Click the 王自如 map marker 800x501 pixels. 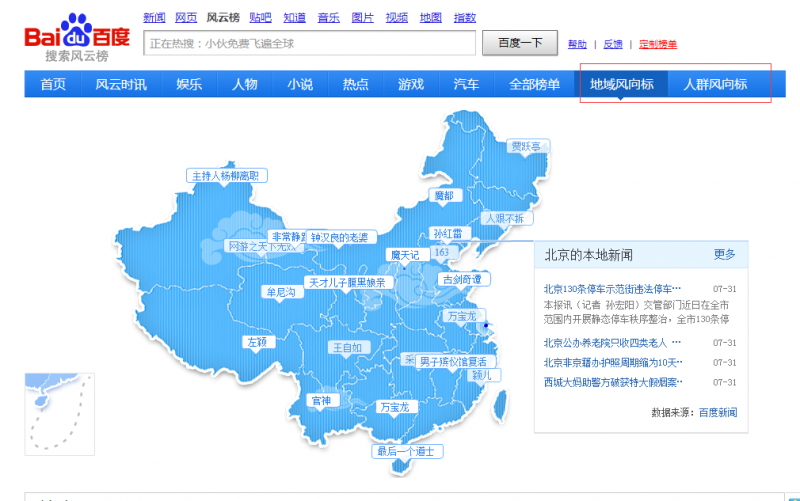(347, 348)
